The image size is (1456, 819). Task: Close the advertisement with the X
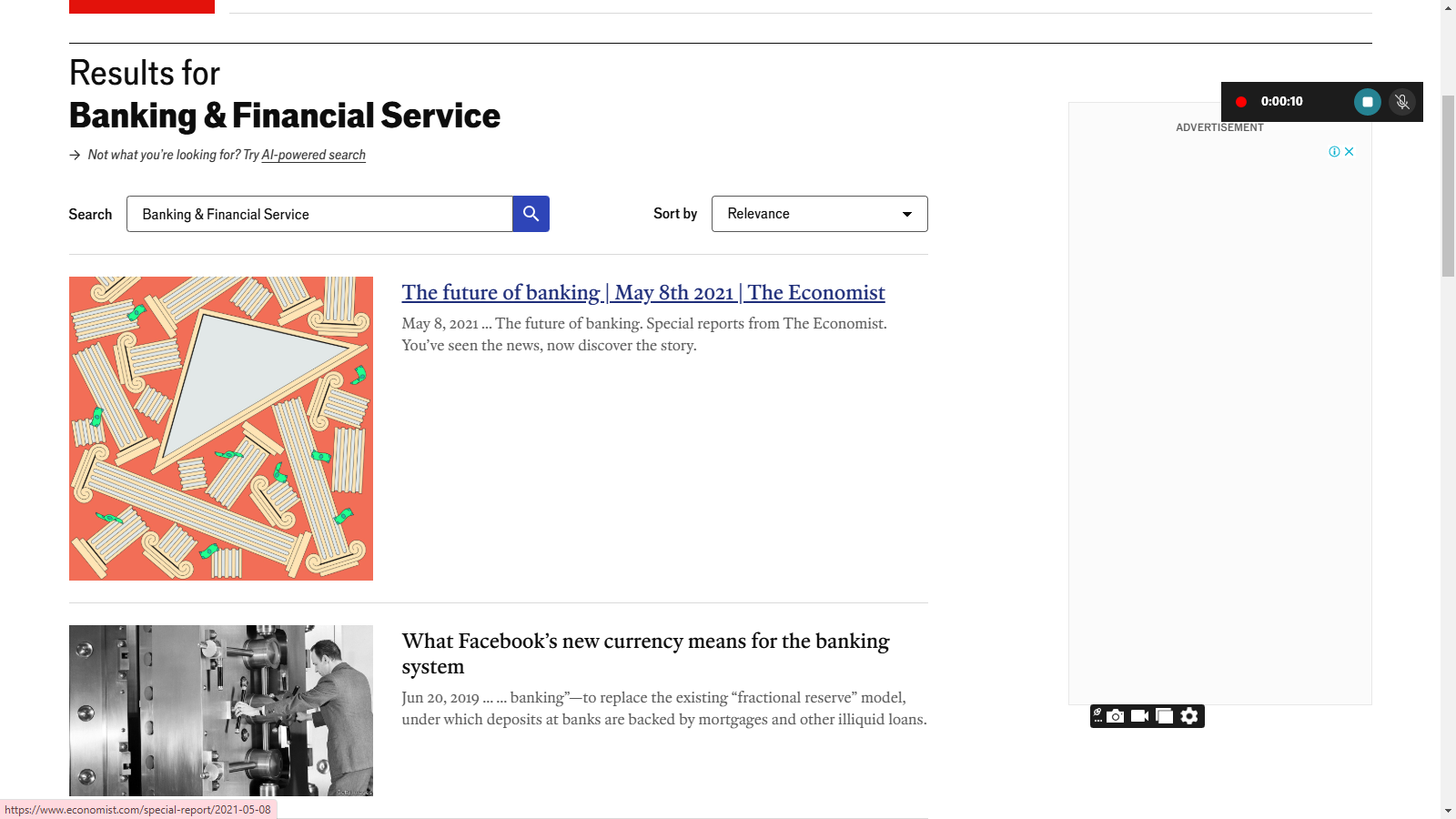point(1350,152)
